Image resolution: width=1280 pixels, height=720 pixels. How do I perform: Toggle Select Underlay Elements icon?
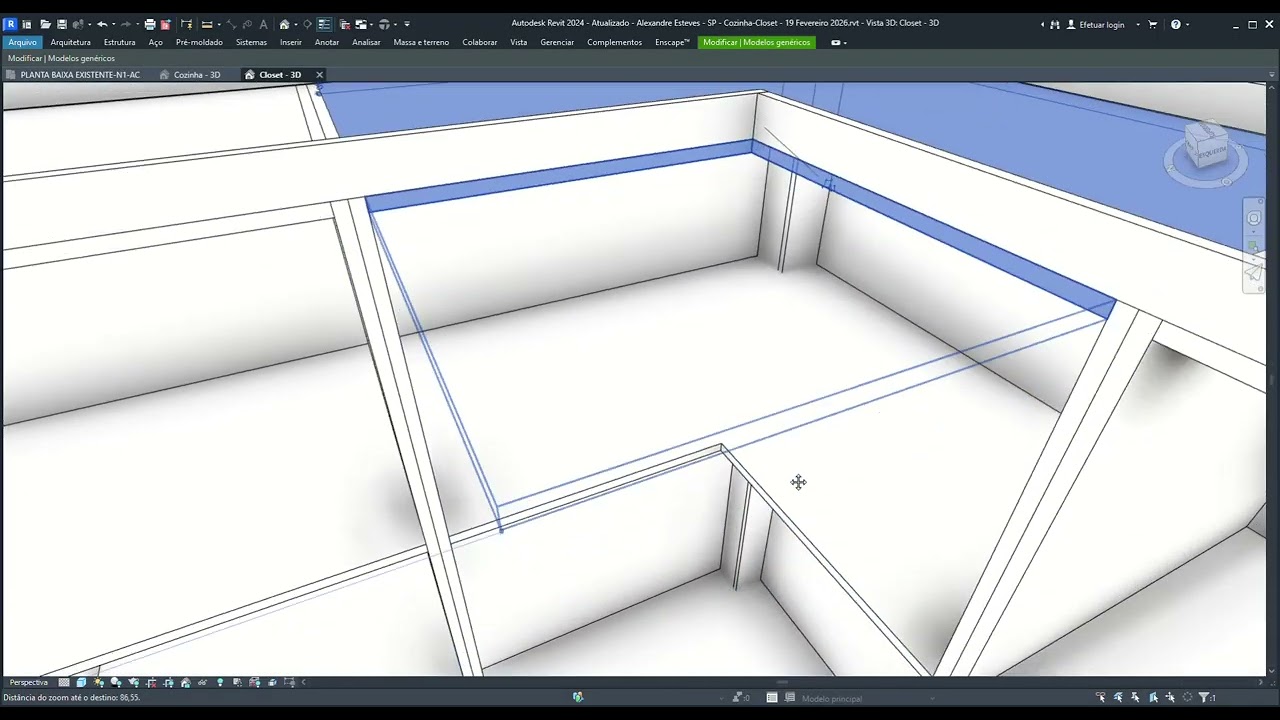(x=1118, y=697)
